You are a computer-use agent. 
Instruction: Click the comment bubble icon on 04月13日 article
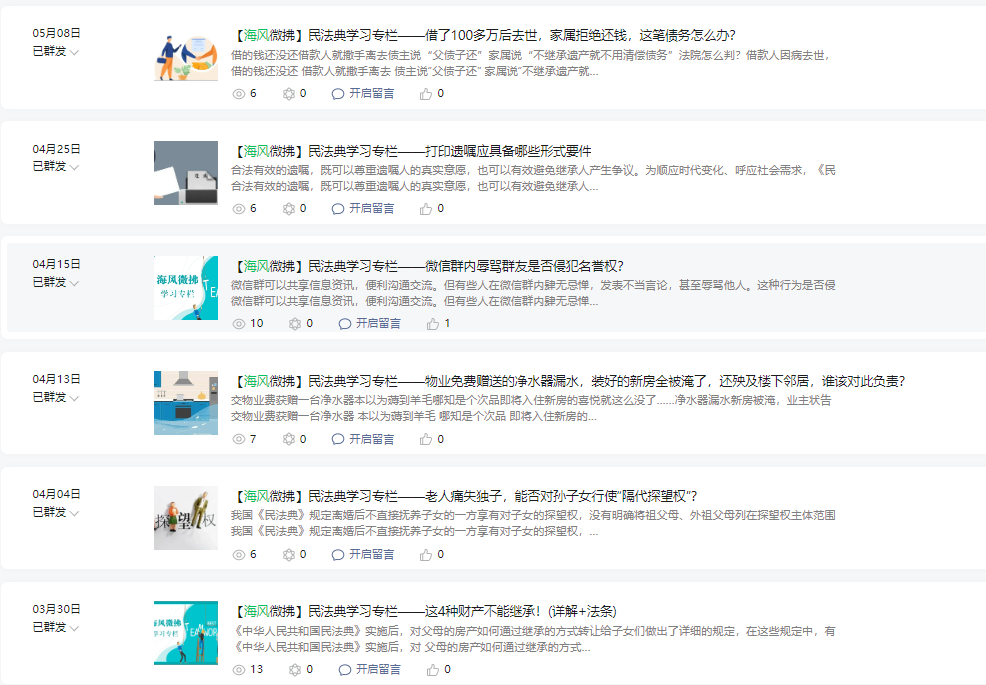pos(338,439)
